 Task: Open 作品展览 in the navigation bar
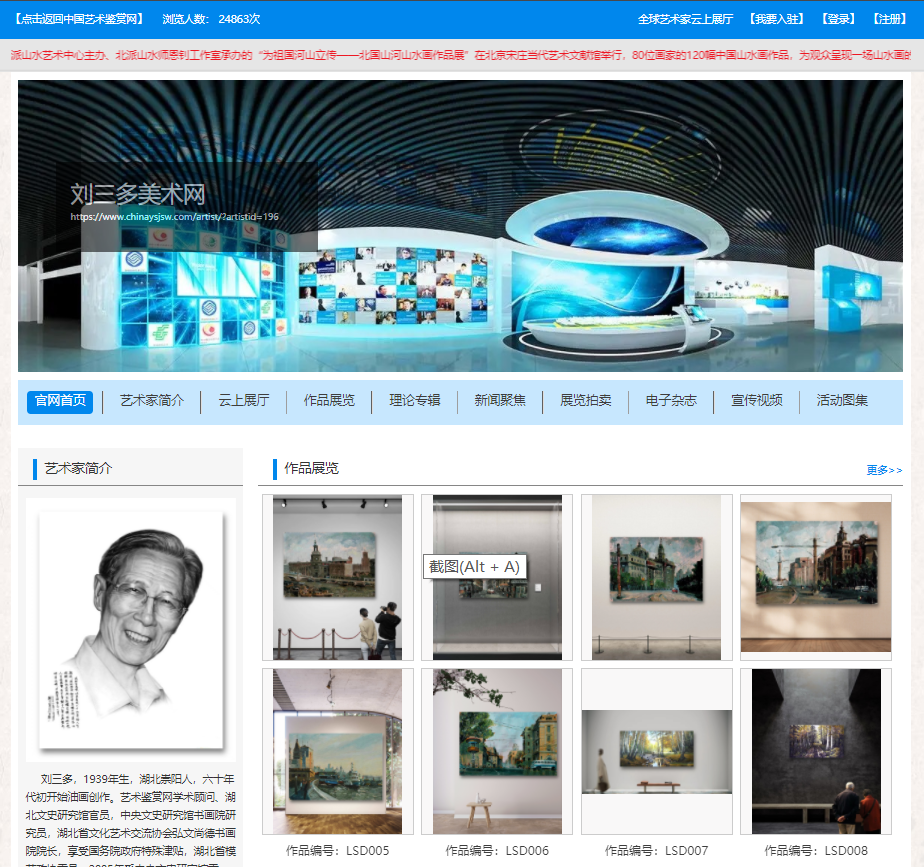tap(329, 401)
